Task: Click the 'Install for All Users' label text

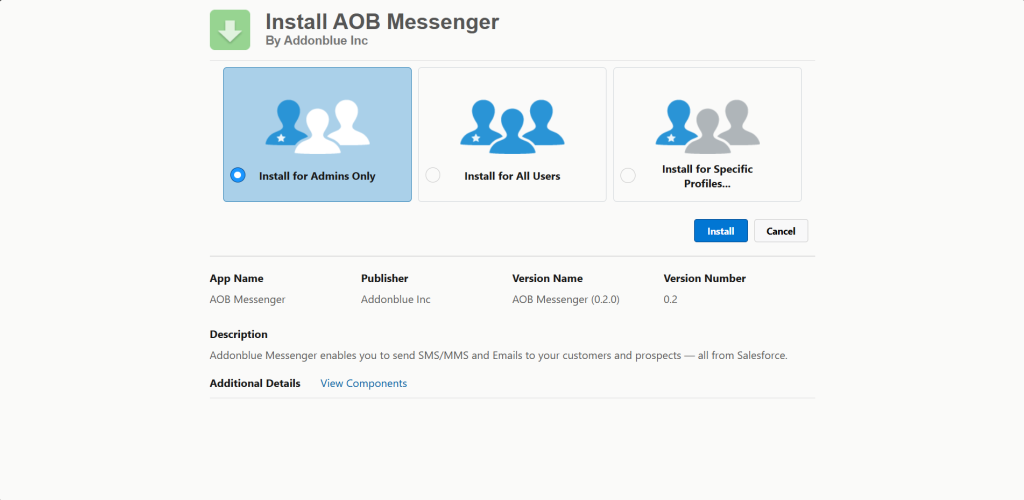Action: point(512,176)
